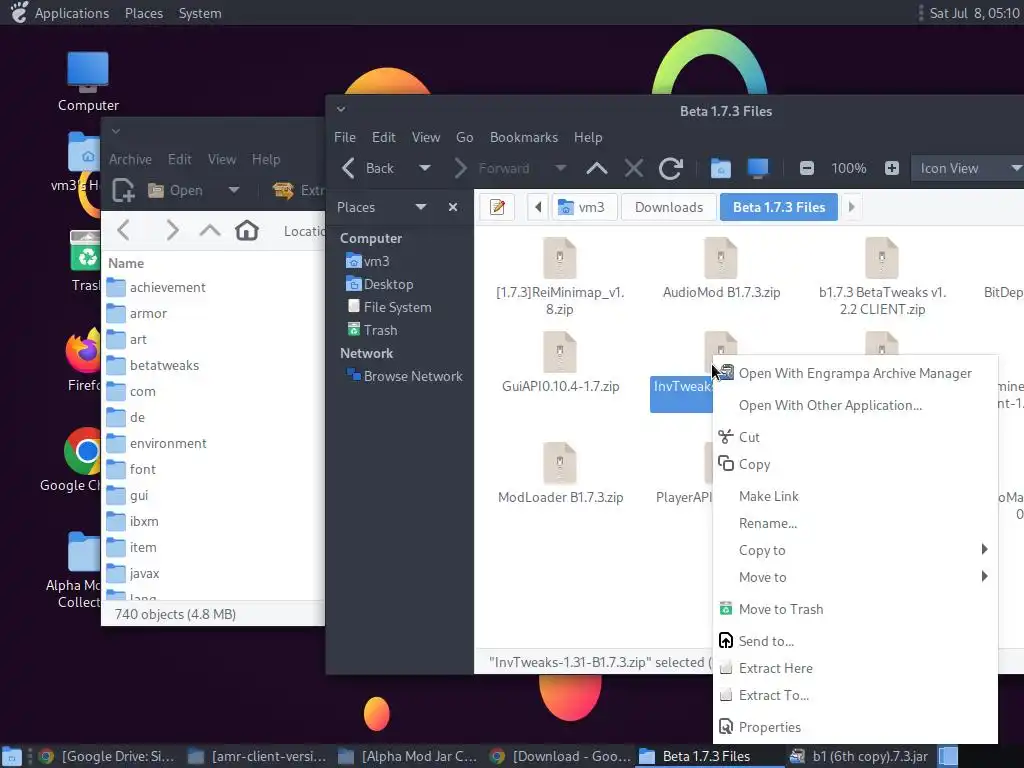Open the Applications menu in the top panel
Viewport: 1024px width, 768px height.
pos(72,13)
